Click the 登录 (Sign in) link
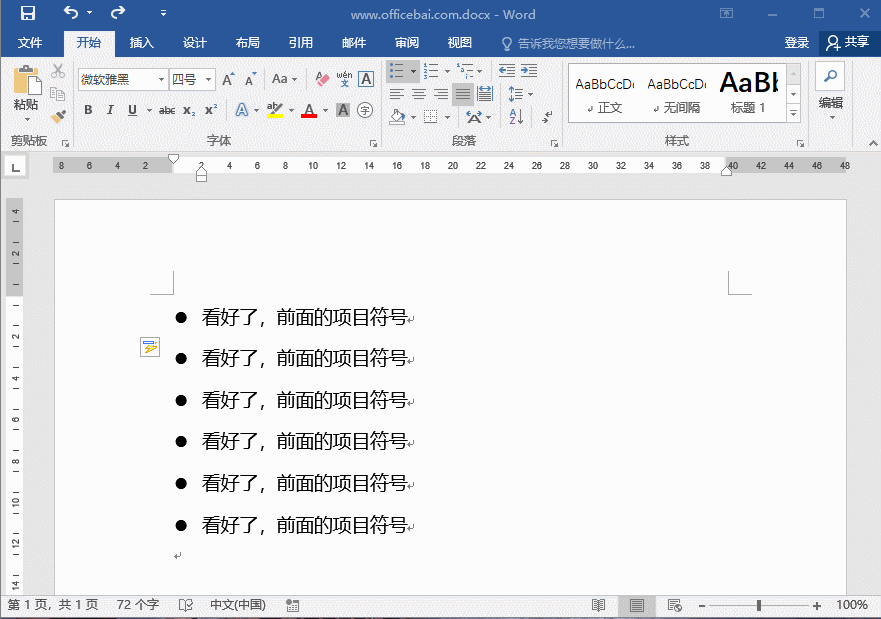The width and height of the screenshot is (881, 619). coord(797,43)
